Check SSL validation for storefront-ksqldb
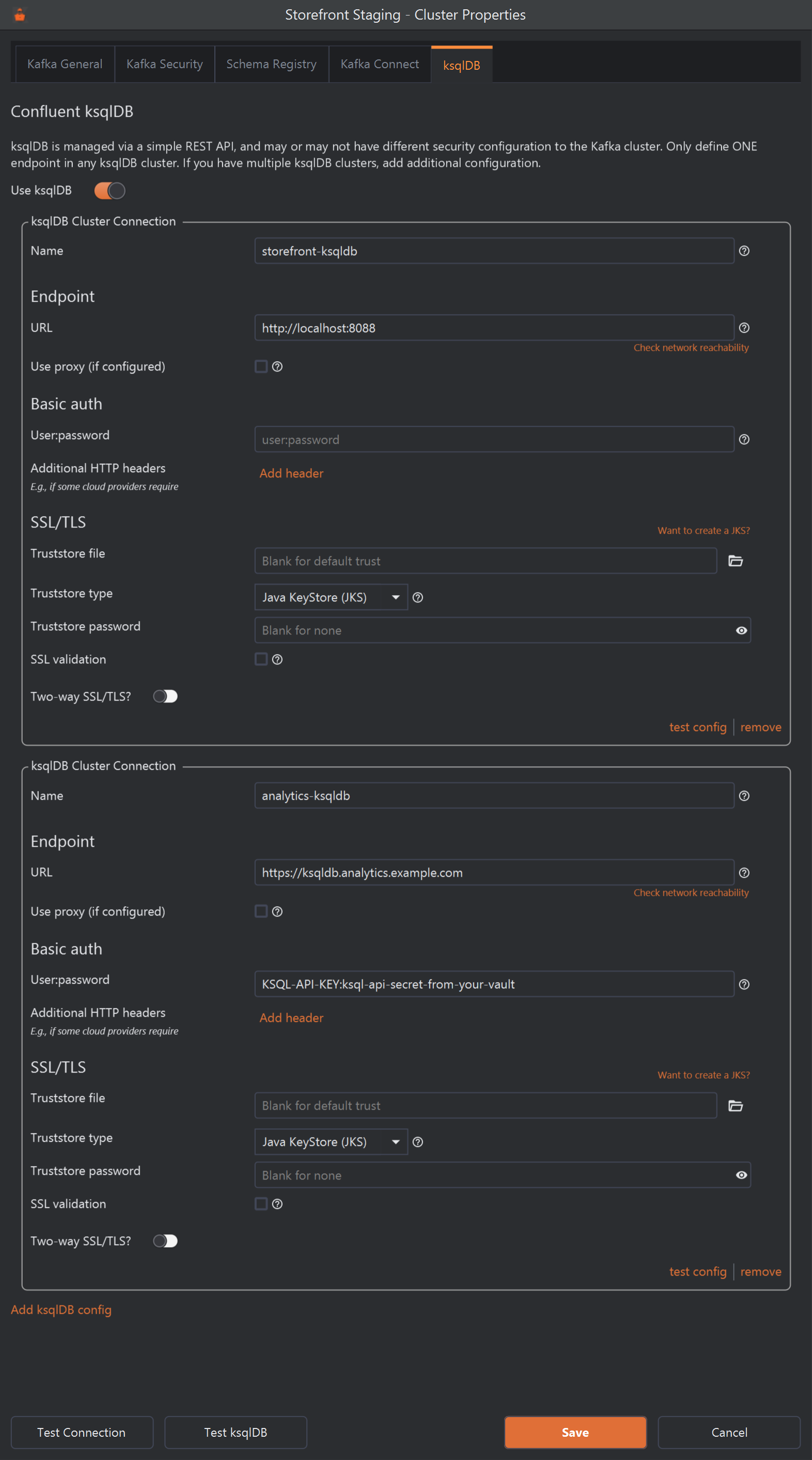Screen dimensions: 812x1460 point(261,659)
